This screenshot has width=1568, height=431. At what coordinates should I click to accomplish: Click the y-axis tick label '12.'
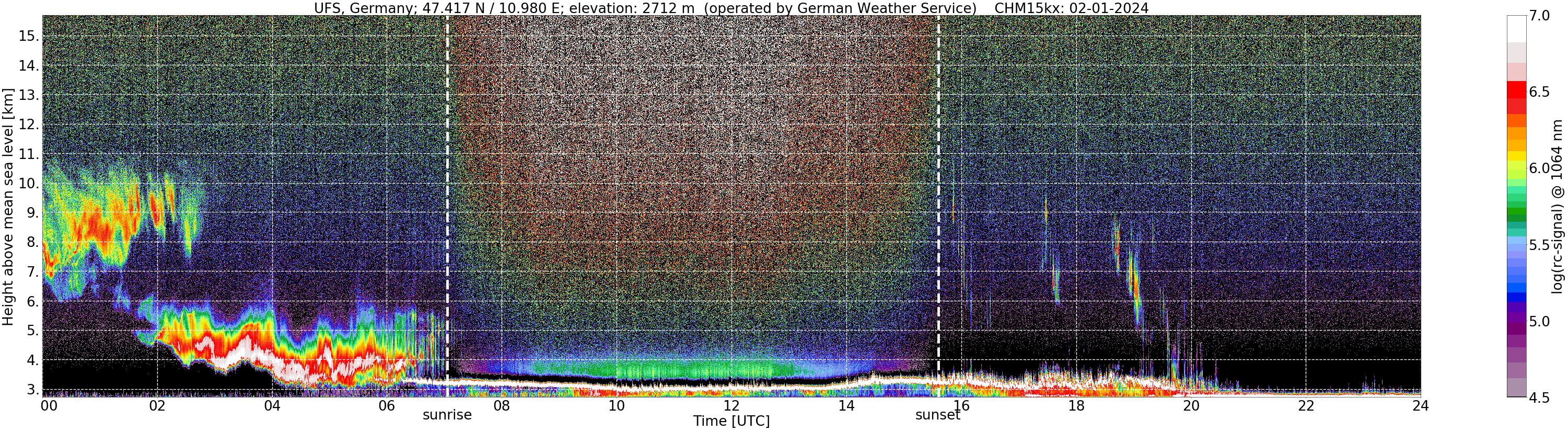(x=29, y=124)
